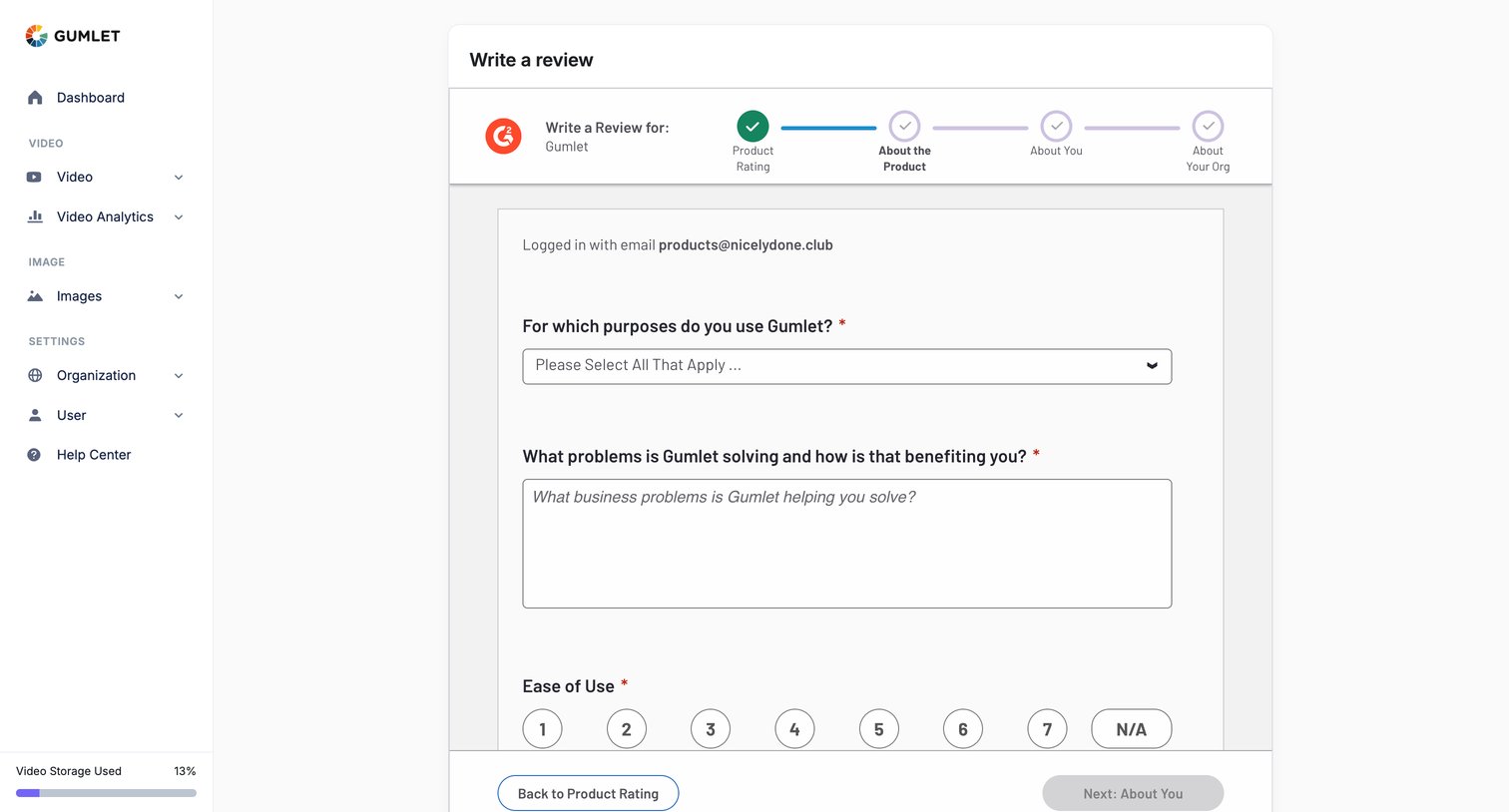Click the About the Product step circle
The height and width of the screenshot is (812, 1509).
point(904,127)
